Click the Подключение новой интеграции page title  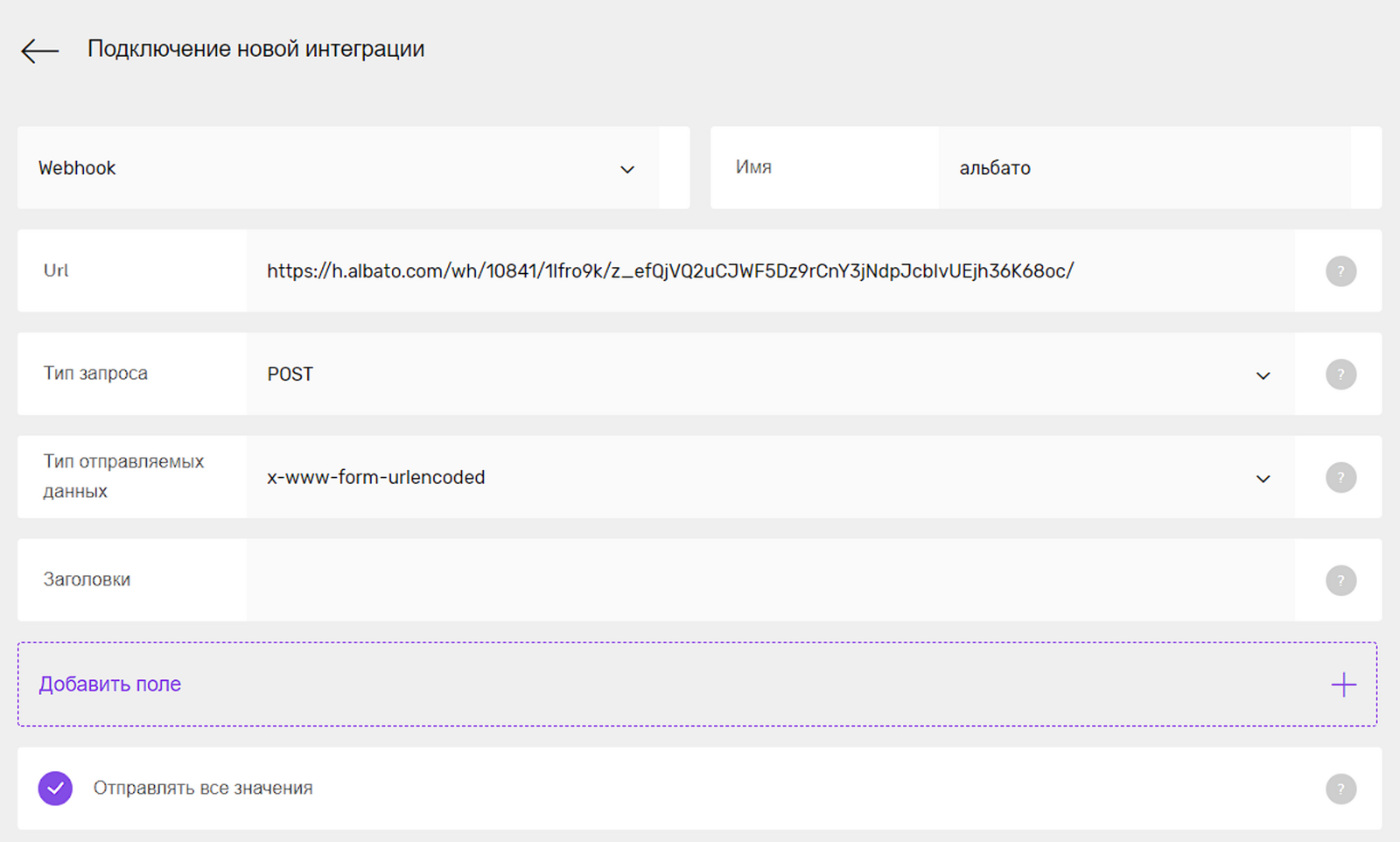click(x=255, y=49)
